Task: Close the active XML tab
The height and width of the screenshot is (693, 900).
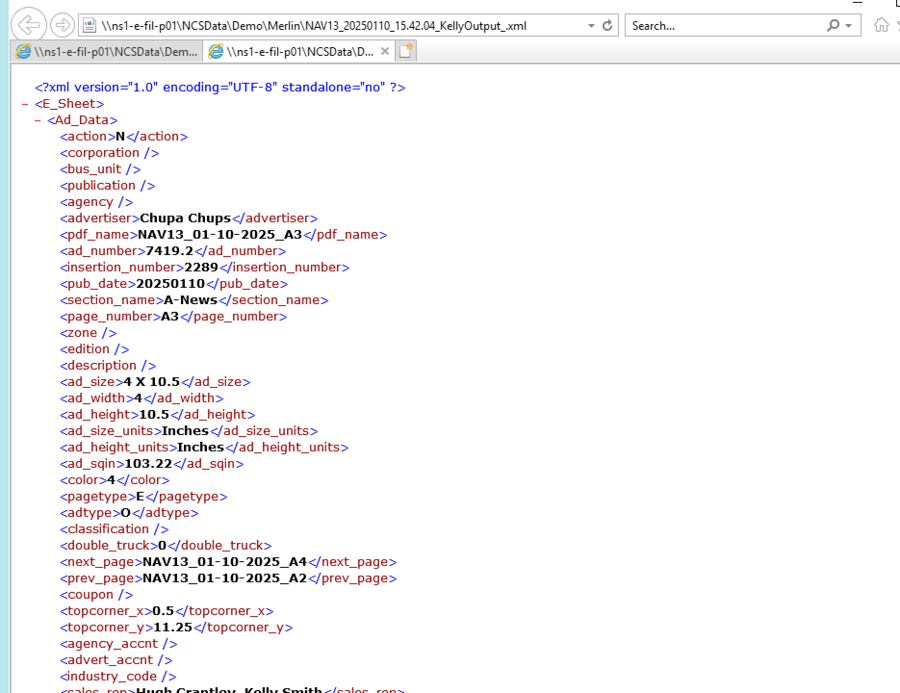Action: 385,51
